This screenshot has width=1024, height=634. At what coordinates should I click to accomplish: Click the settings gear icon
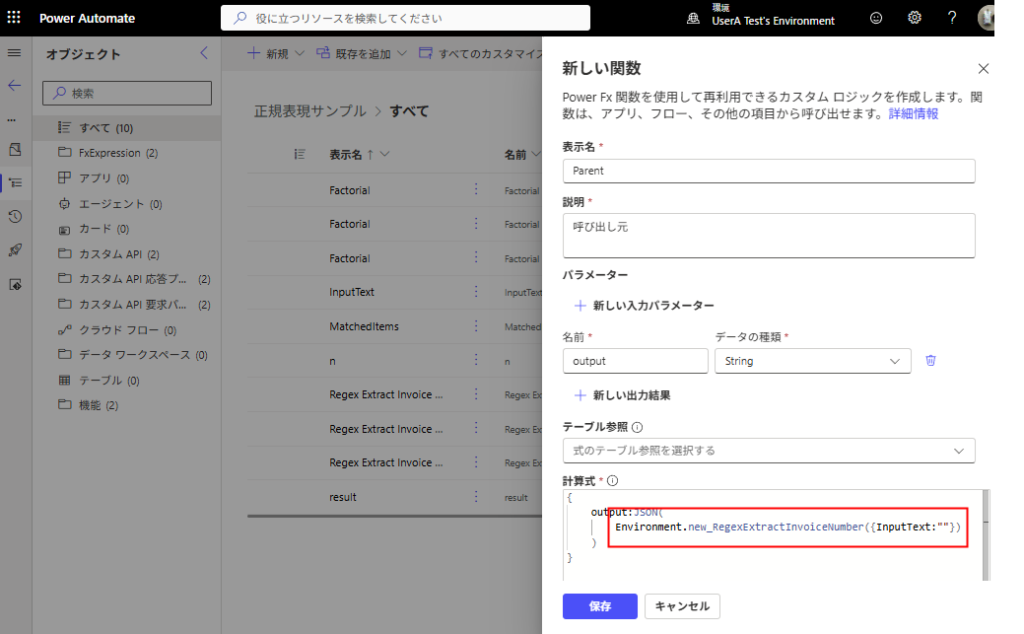coord(914,18)
